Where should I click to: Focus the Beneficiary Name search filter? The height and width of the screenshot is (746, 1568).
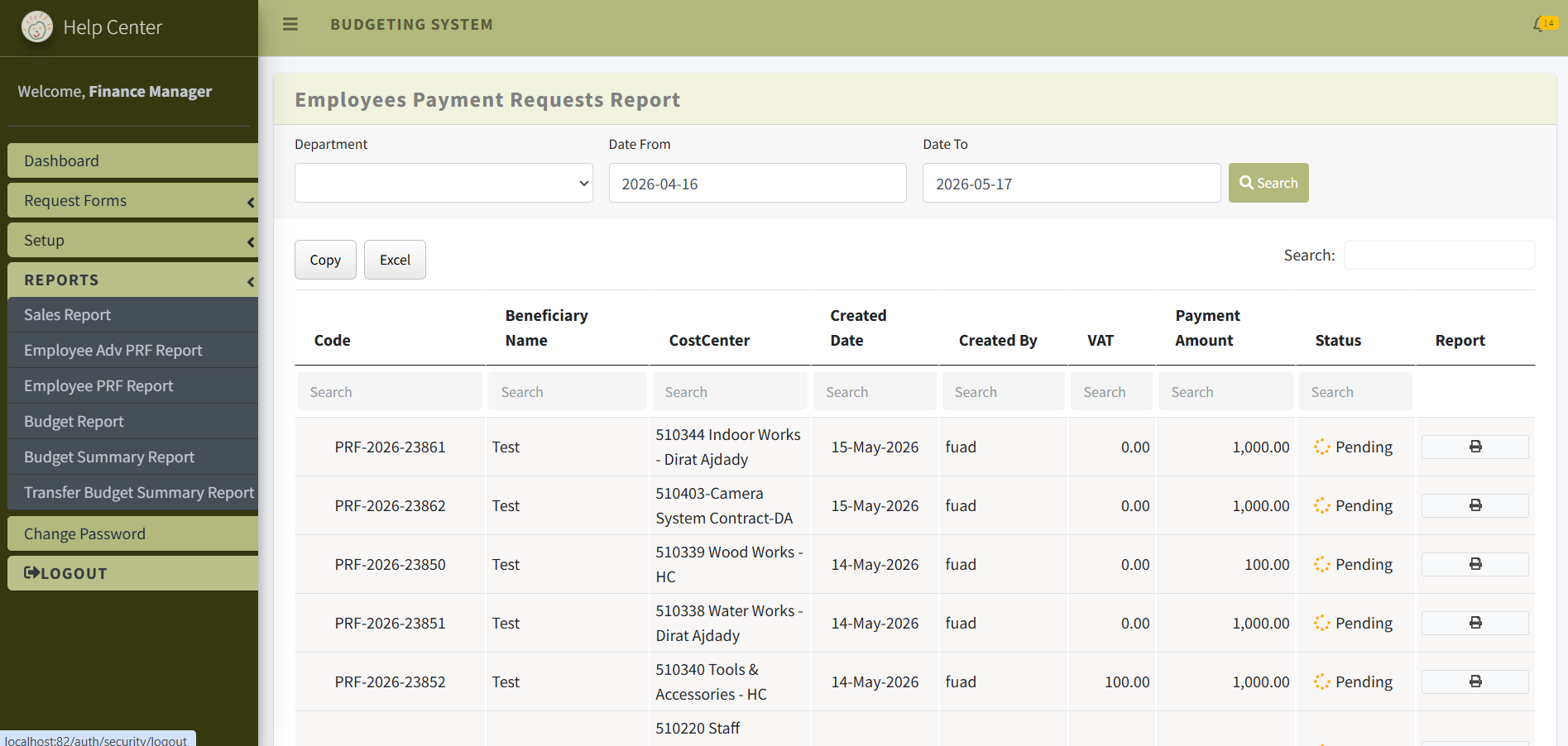click(x=567, y=391)
